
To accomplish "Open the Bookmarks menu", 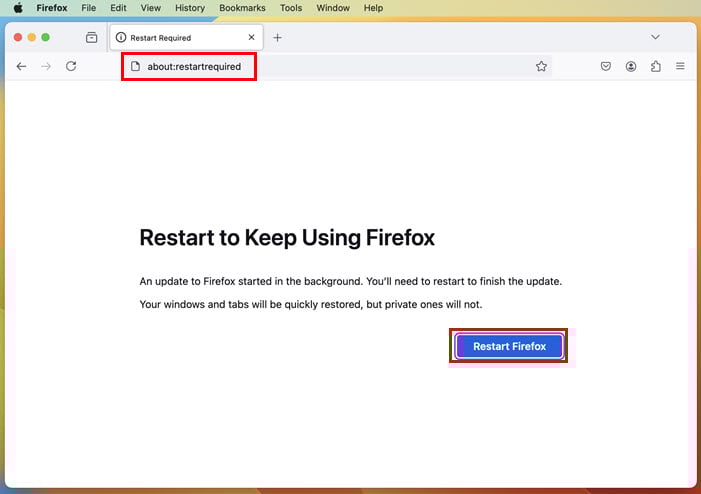I will 242,8.
